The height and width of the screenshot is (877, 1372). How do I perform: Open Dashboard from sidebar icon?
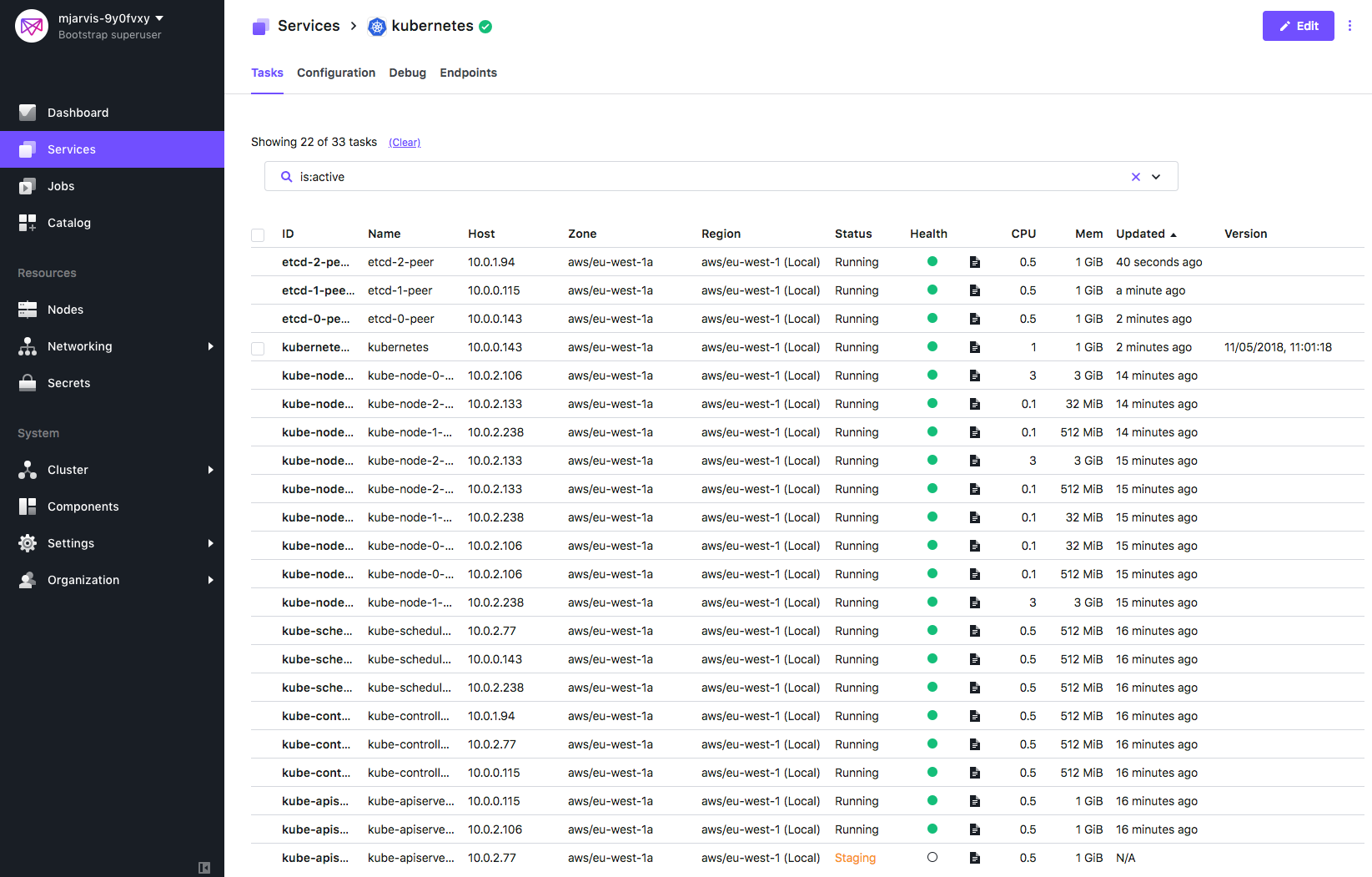click(28, 113)
